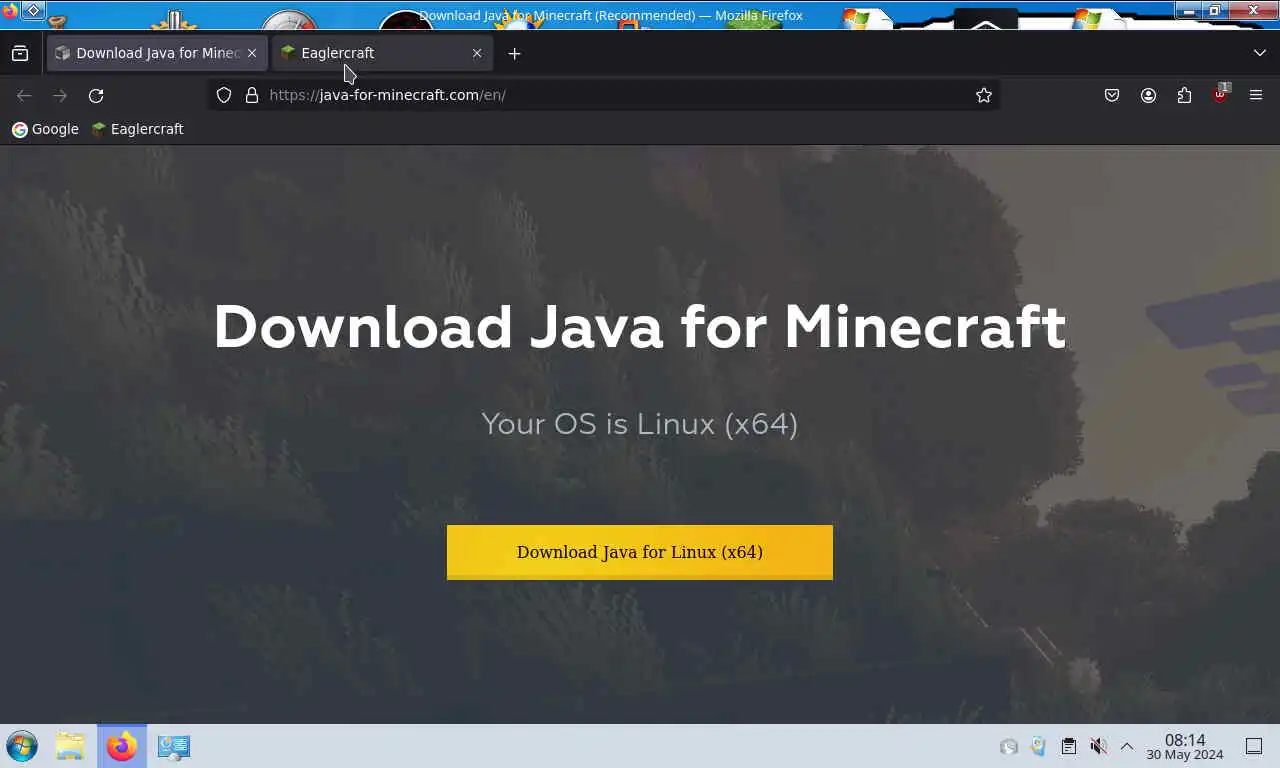Open the Eaglercraft bookmark in bookmarks bar

pyautogui.click(x=137, y=129)
